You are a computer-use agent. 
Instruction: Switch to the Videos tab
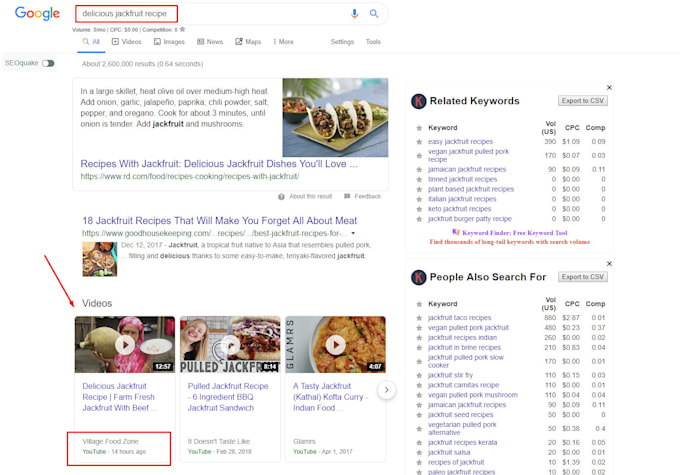pyautogui.click(x=127, y=42)
